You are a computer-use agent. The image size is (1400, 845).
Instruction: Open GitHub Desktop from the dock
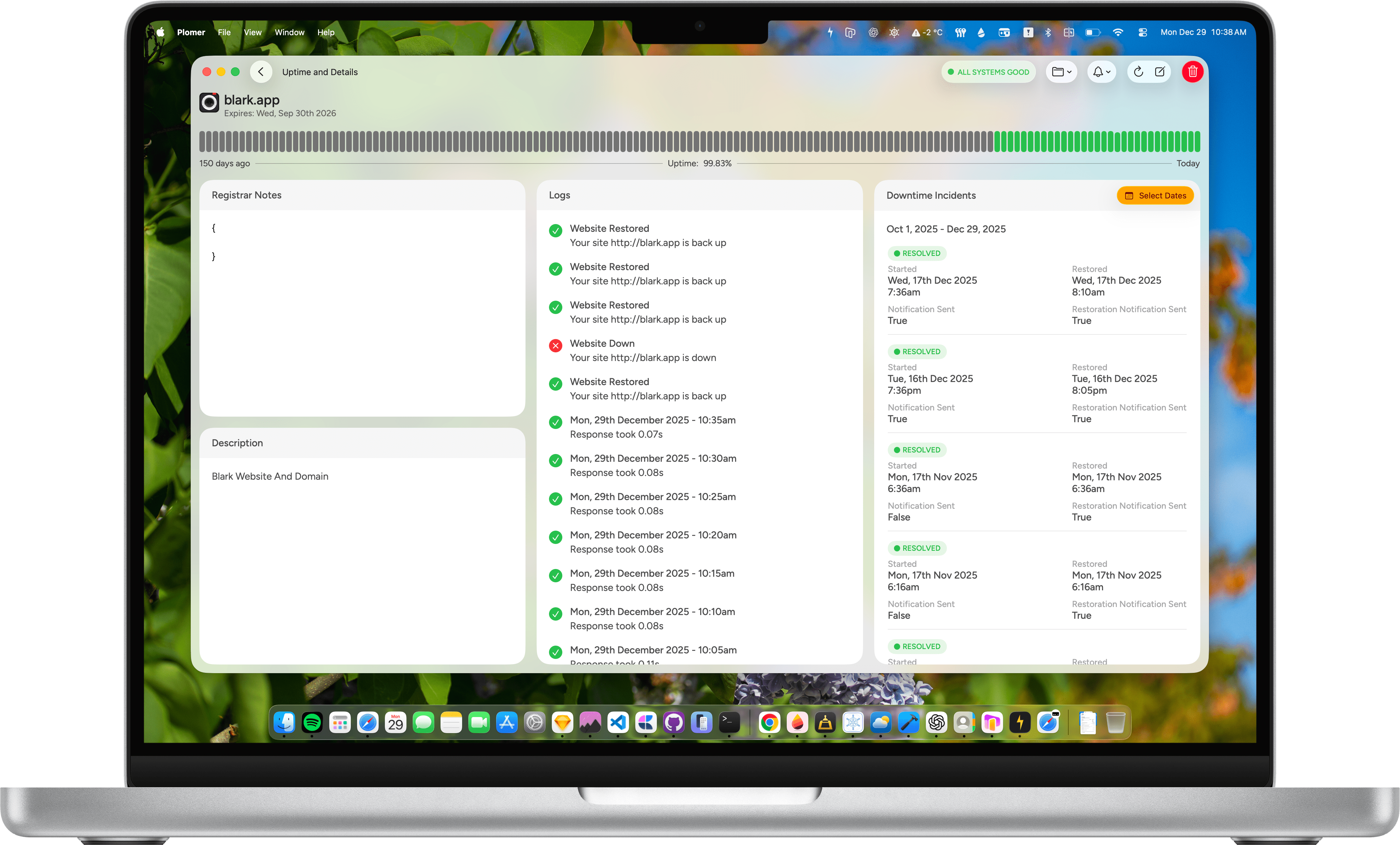pos(673,722)
